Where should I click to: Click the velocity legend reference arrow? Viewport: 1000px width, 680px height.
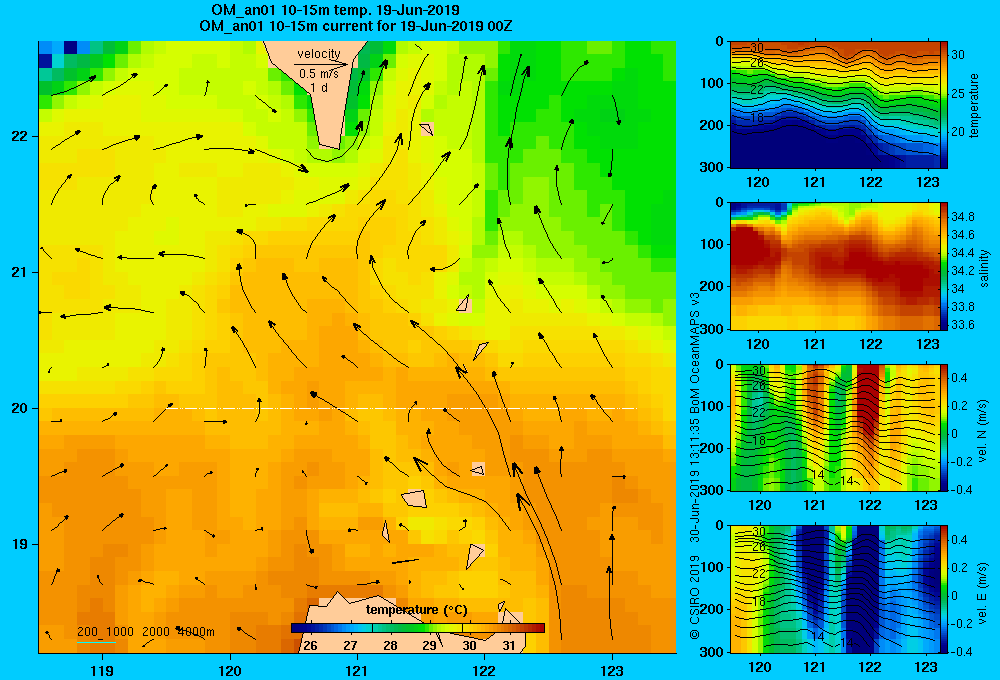(321, 64)
